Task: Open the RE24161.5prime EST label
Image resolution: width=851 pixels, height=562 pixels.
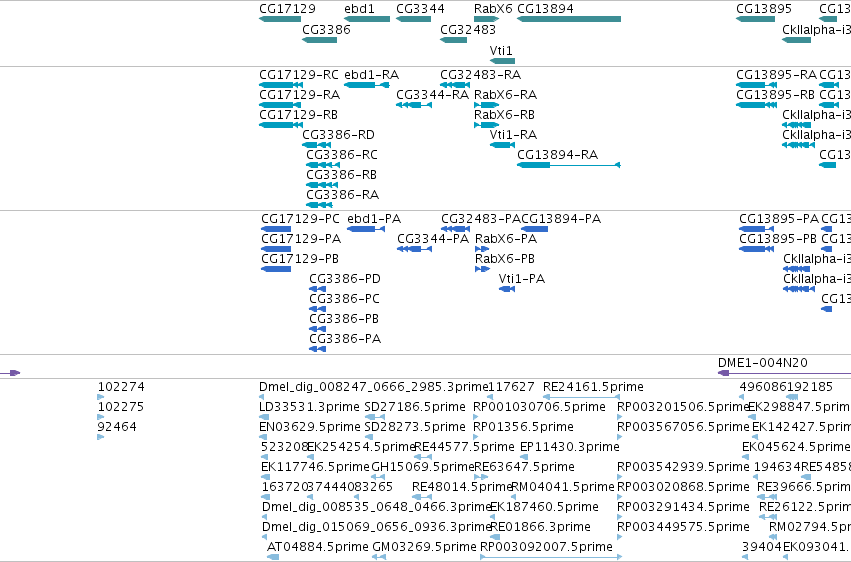Action: click(x=593, y=387)
